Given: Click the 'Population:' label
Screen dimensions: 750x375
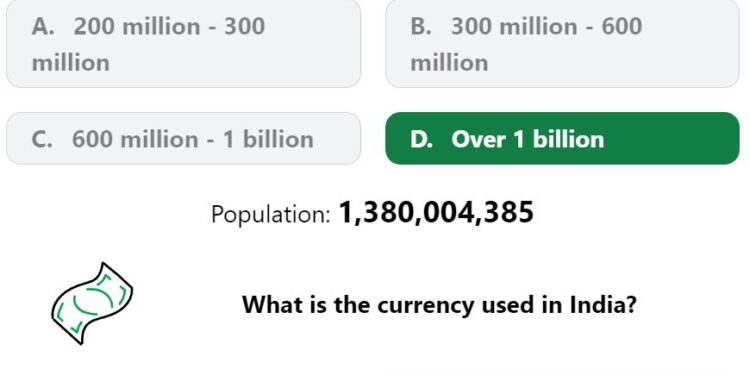Looking at the screenshot, I should point(271,214).
